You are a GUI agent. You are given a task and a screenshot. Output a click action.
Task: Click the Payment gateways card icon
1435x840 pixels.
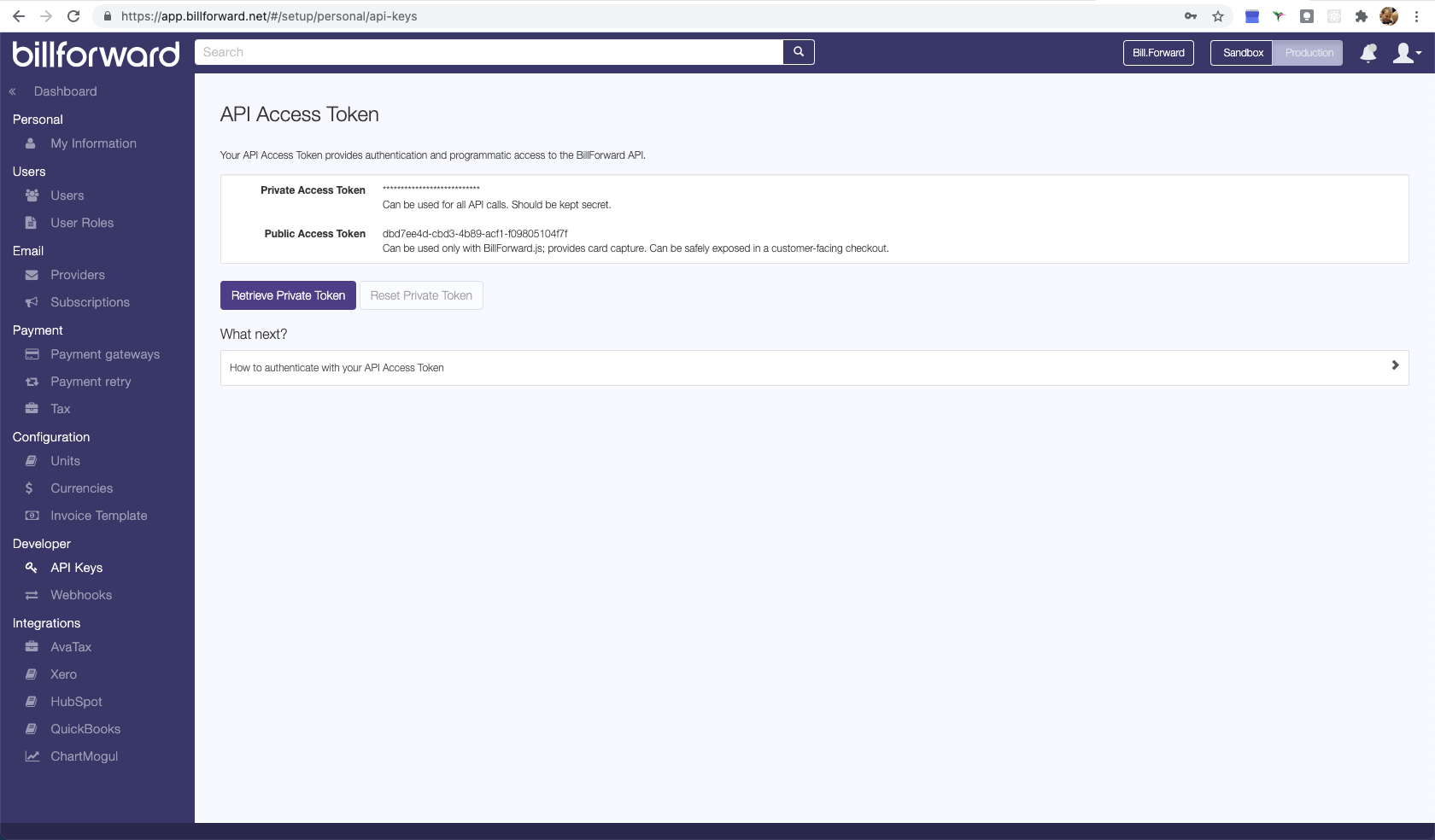(x=32, y=354)
